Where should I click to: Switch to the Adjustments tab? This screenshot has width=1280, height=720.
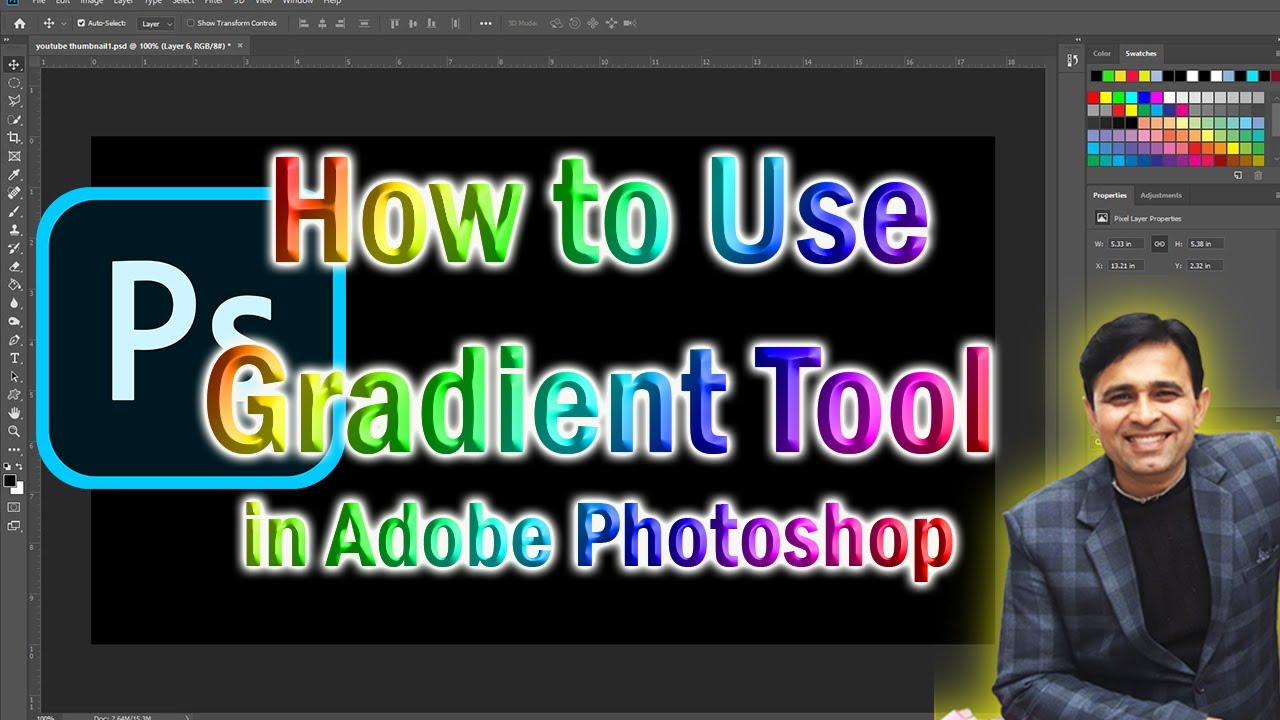point(1161,195)
